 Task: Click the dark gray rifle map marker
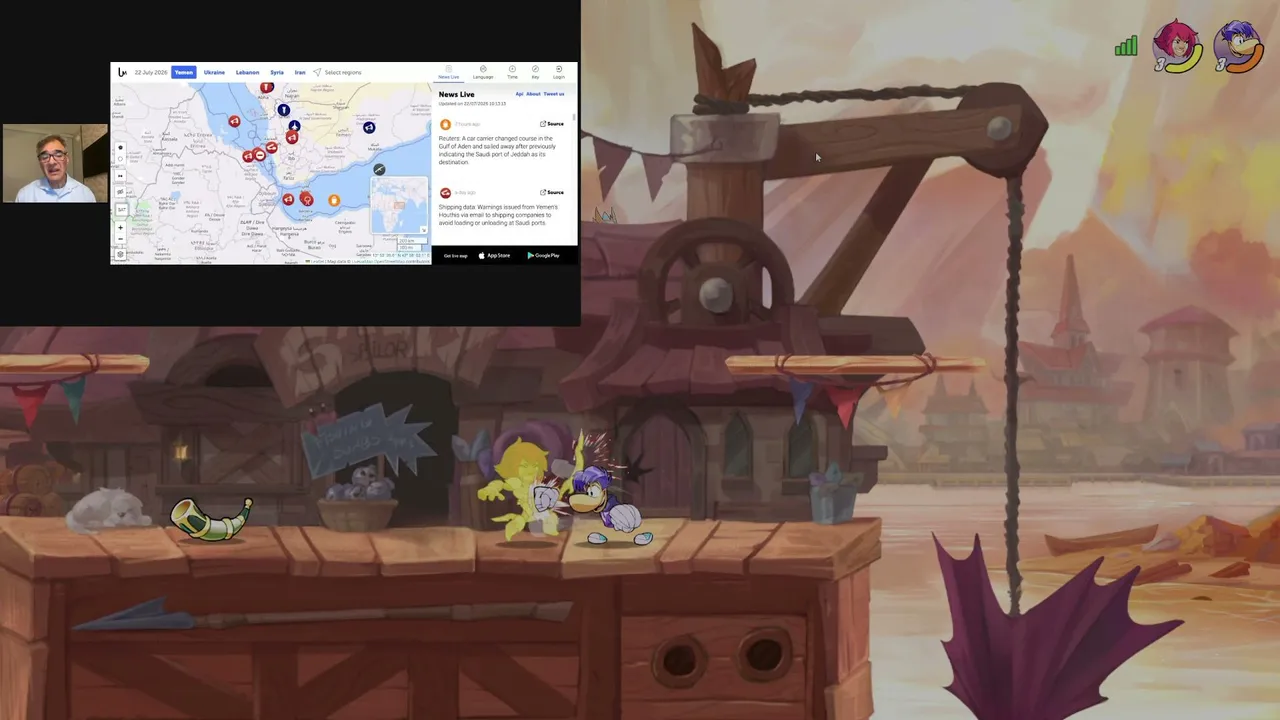[379, 169]
